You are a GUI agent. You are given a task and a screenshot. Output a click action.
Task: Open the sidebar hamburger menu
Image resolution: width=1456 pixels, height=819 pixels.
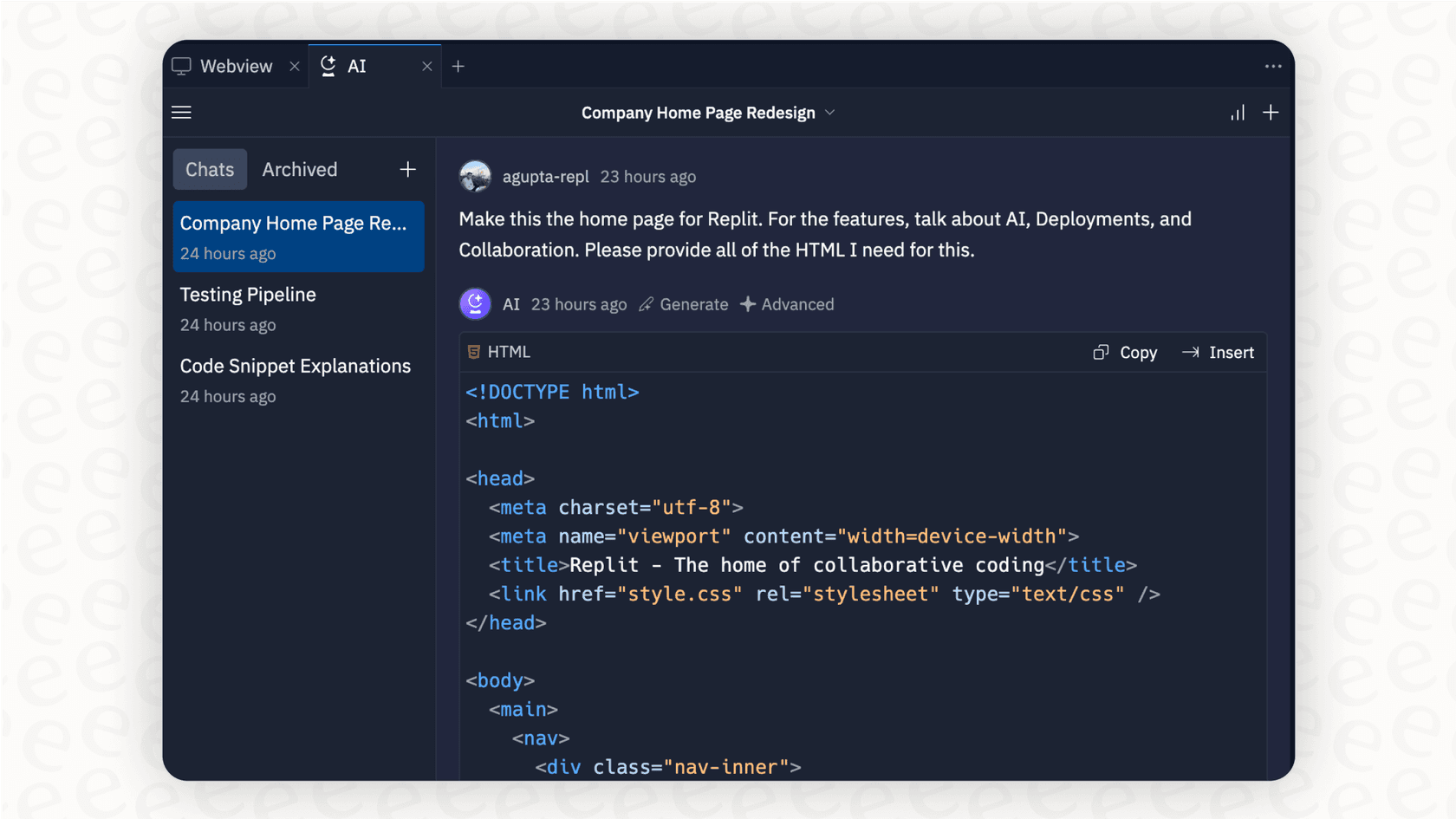pos(181,112)
